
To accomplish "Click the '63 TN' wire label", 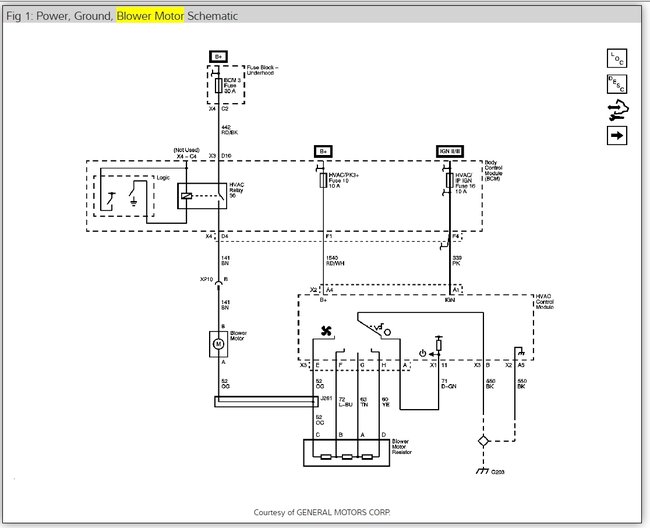I will pyautogui.click(x=364, y=402).
